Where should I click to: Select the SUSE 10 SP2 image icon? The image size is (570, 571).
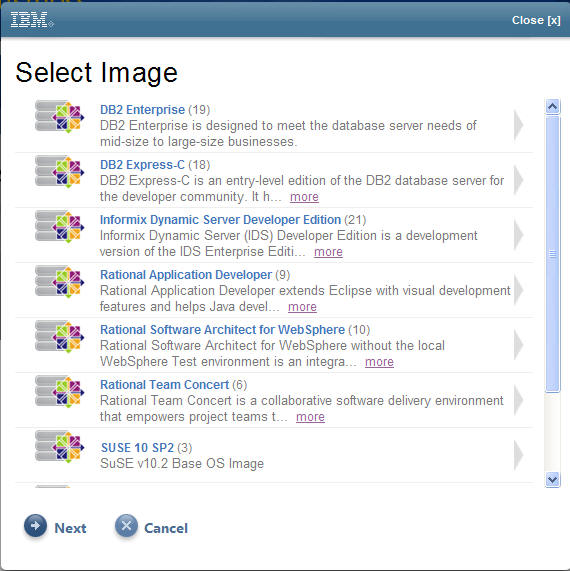pyautogui.click(x=60, y=446)
